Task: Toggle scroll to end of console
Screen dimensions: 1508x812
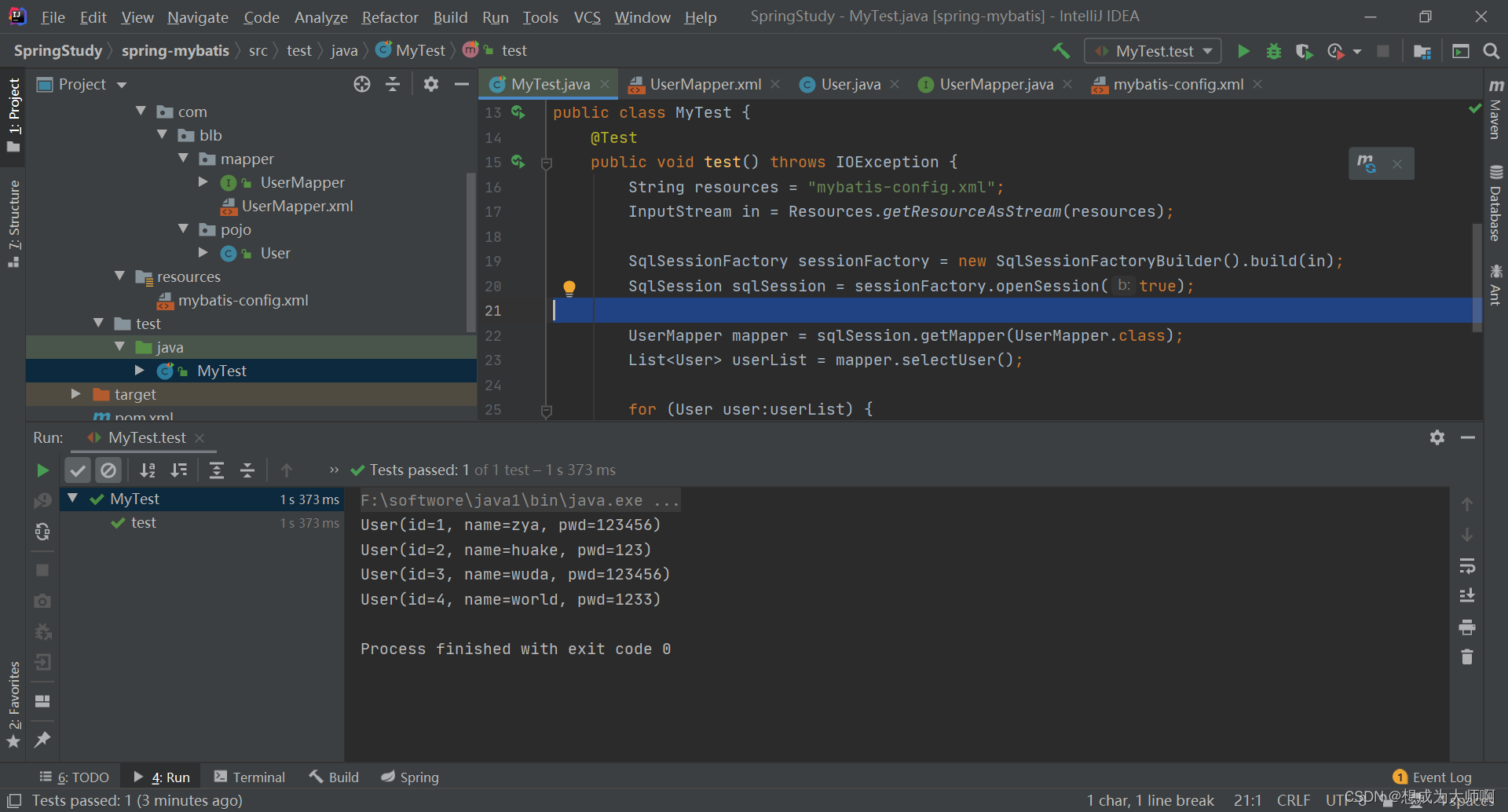Action: pos(1466,596)
